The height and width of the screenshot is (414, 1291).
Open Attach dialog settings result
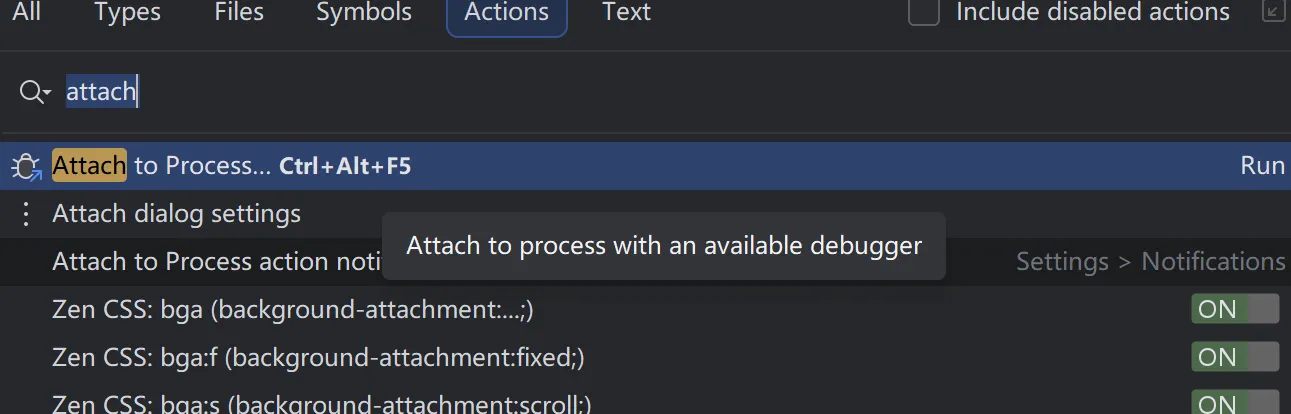click(176, 214)
